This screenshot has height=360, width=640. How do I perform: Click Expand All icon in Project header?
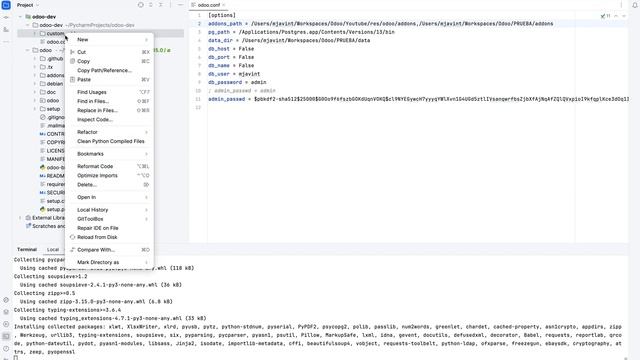[x=151, y=5]
